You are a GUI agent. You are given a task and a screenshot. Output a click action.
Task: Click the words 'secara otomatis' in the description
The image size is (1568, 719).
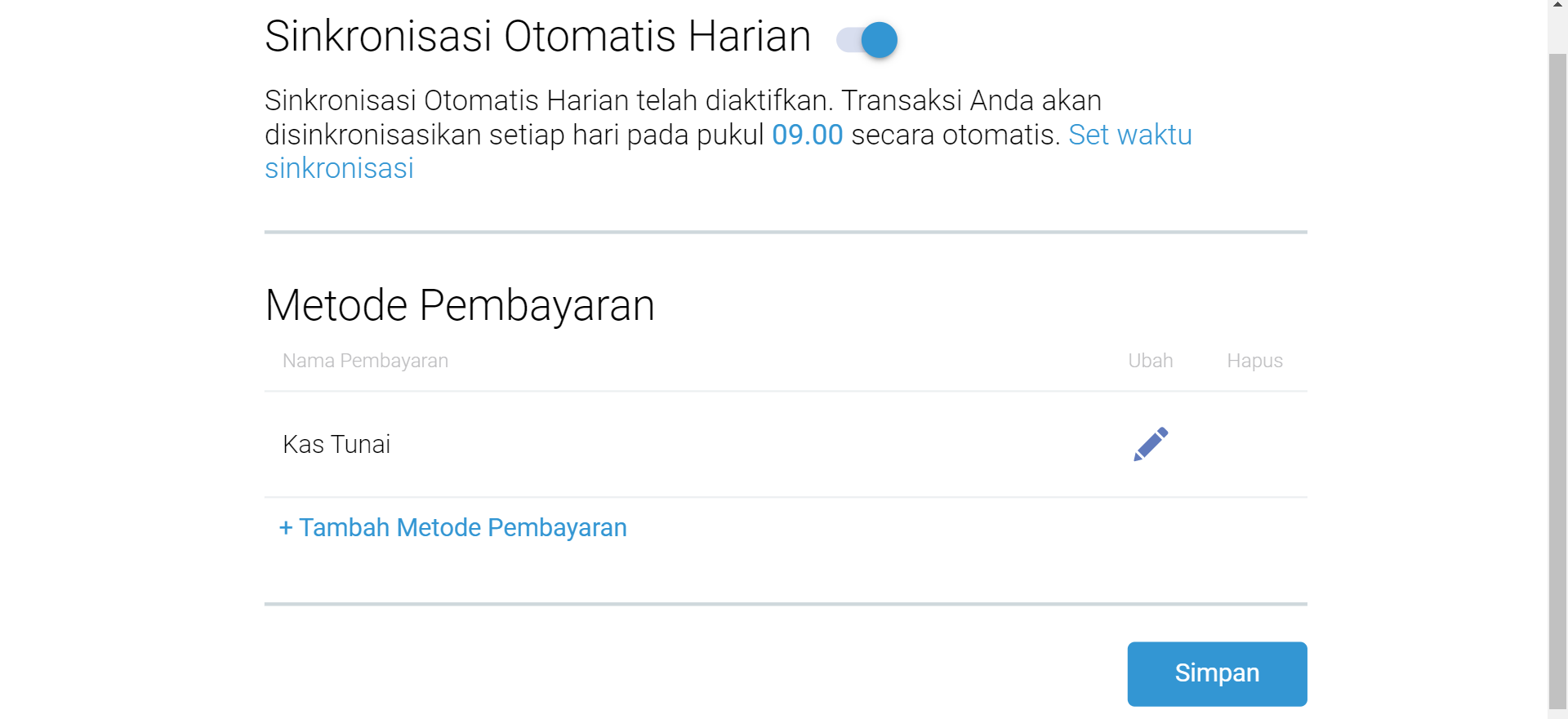click(x=955, y=135)
